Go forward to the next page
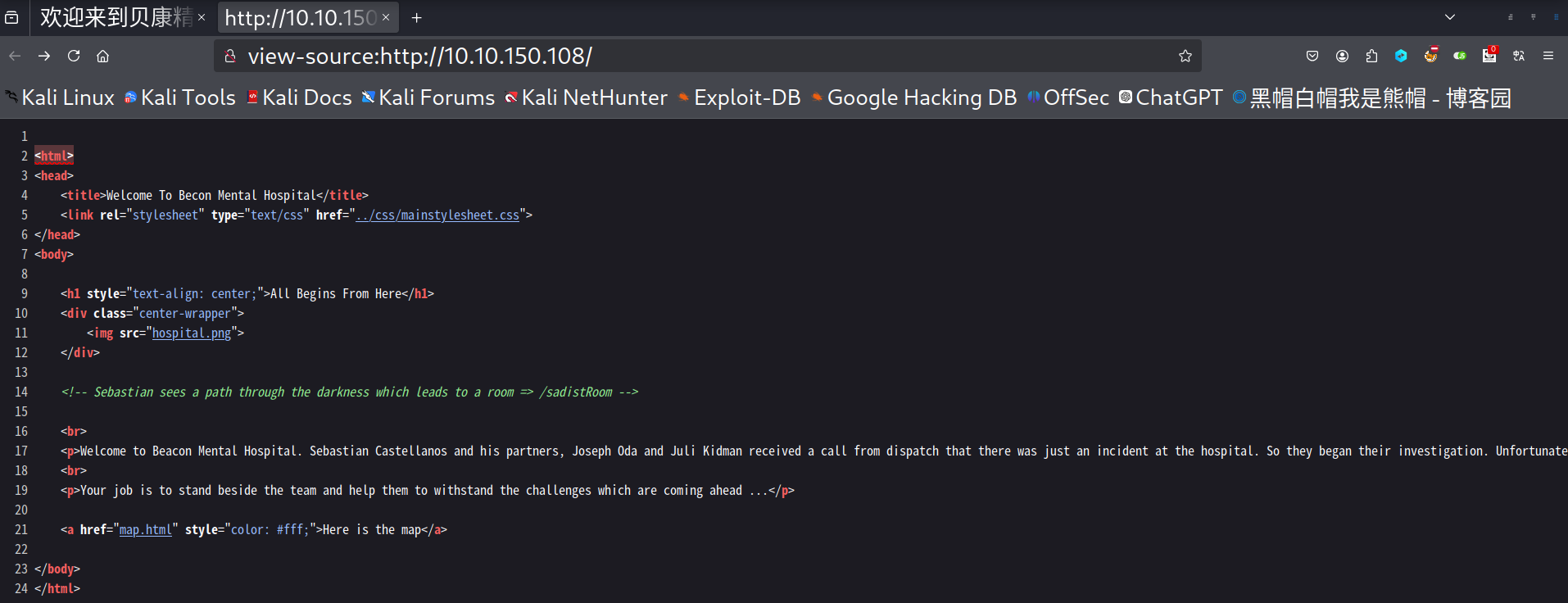 click(x=44, y=56)
